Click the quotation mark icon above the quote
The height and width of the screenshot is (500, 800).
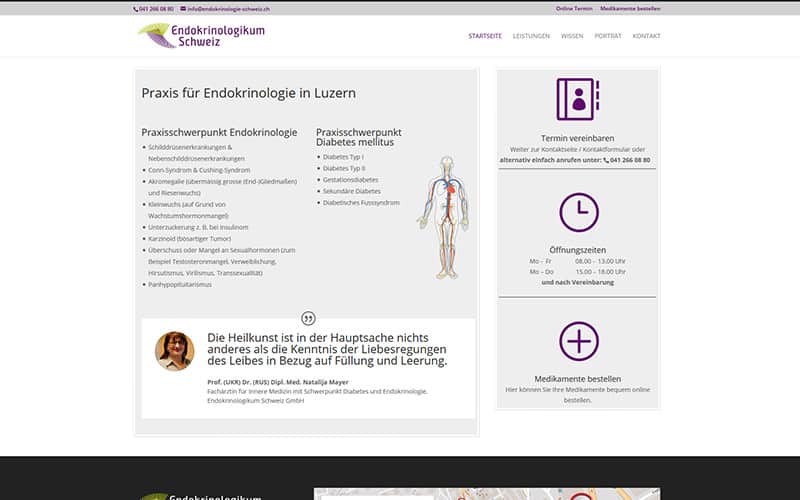click(x=308, y=318)
